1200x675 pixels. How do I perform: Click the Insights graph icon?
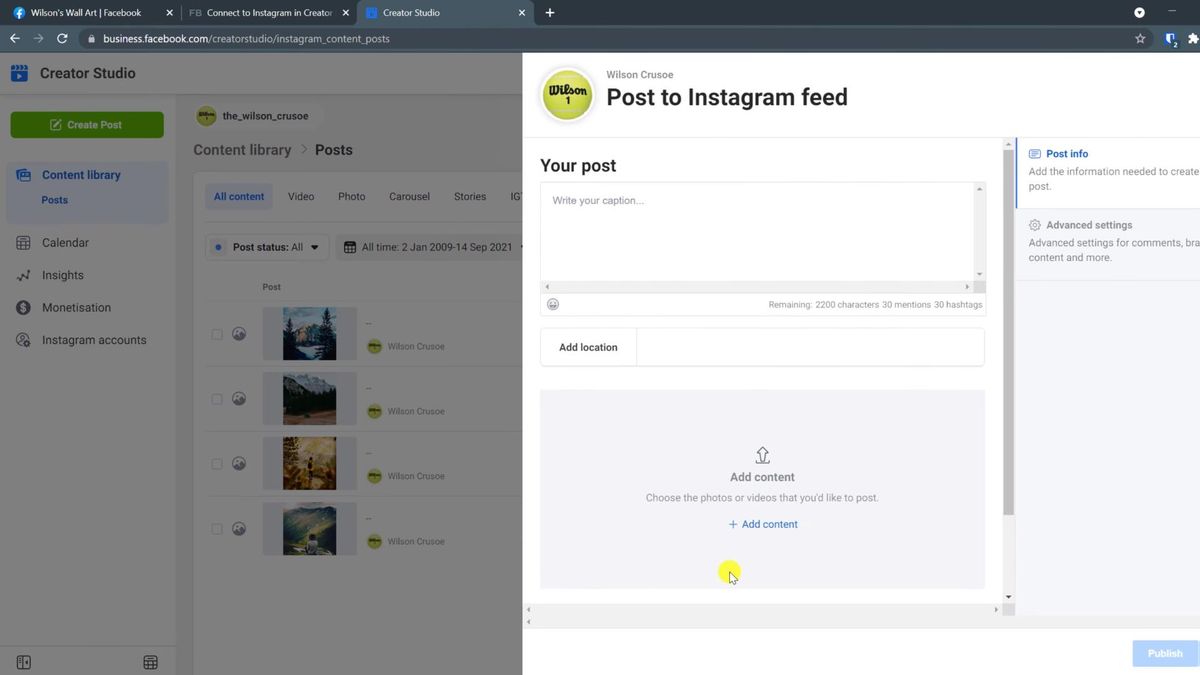coord(23,275)
